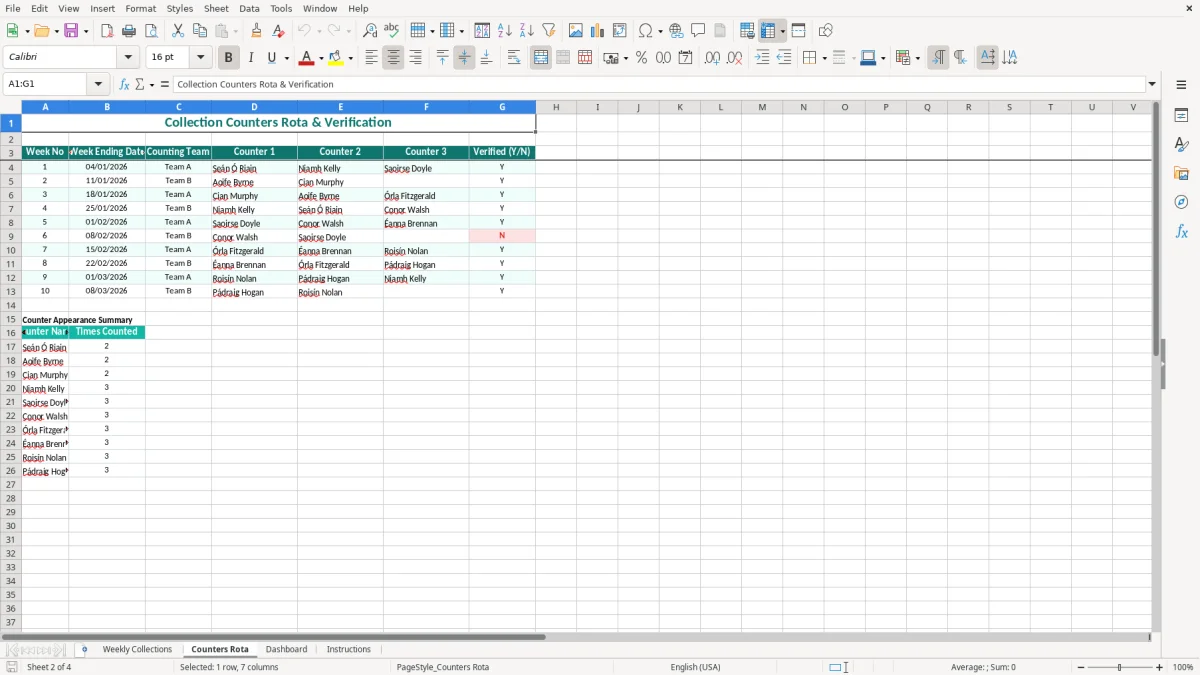Screen dimensions: 1200x675
Task: Open sidebar Properties panel button
Action: click(1181, 116)
